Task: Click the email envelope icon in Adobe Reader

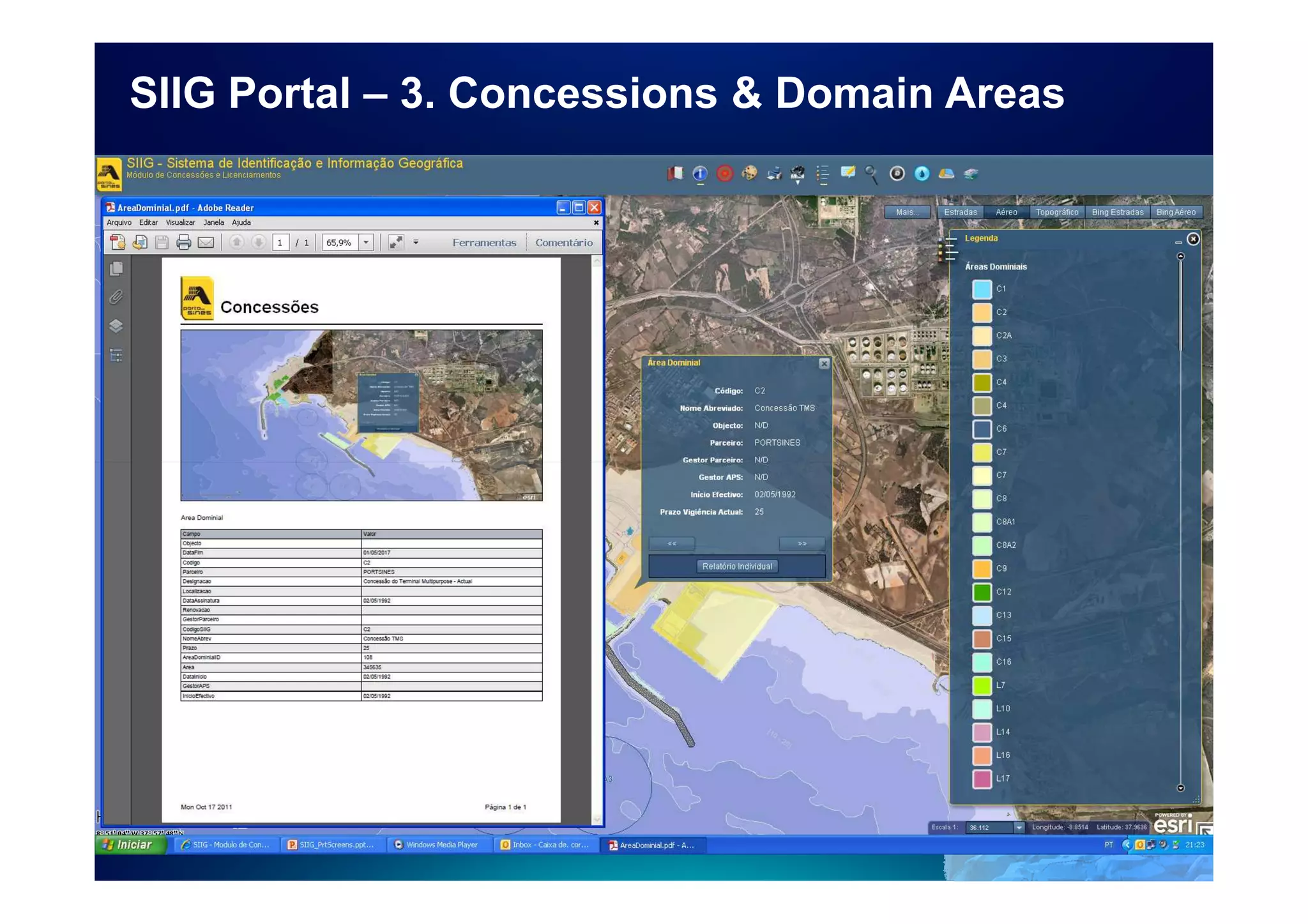Action: click(x=206, y=243)
